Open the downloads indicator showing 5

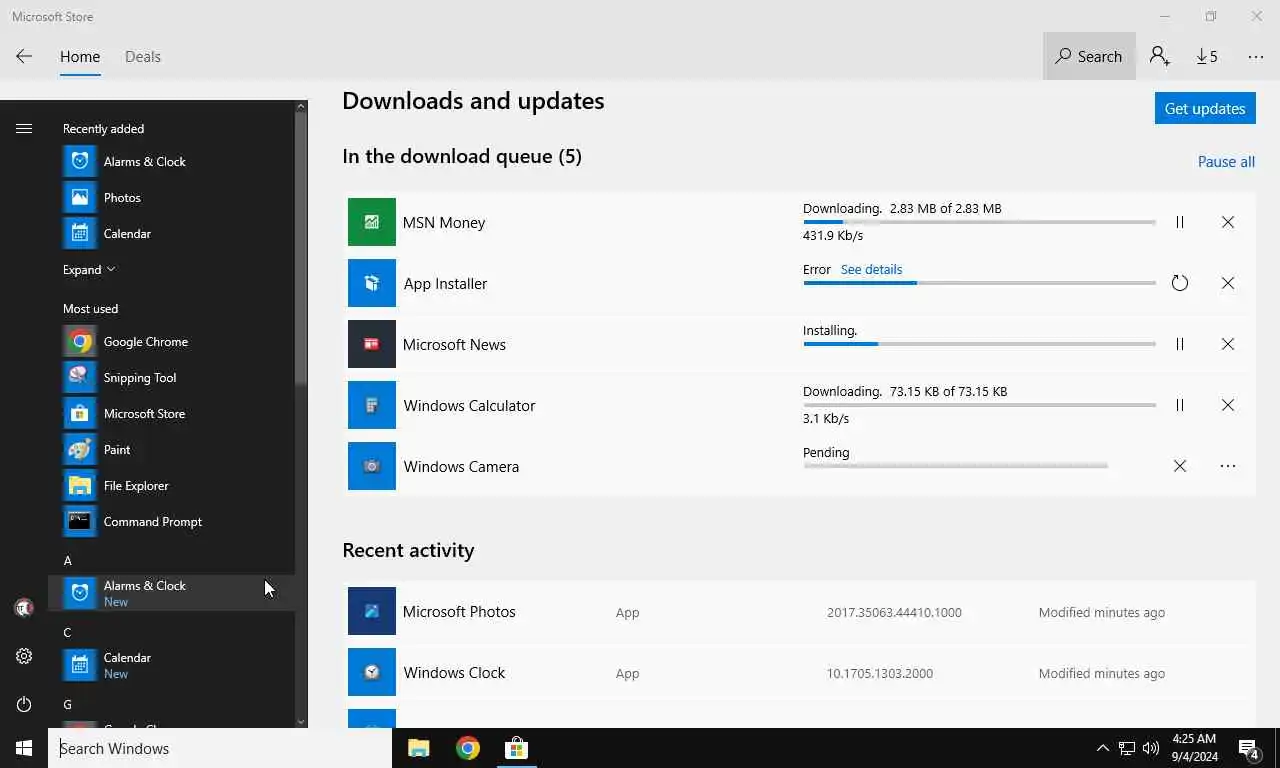point(1207,57)
